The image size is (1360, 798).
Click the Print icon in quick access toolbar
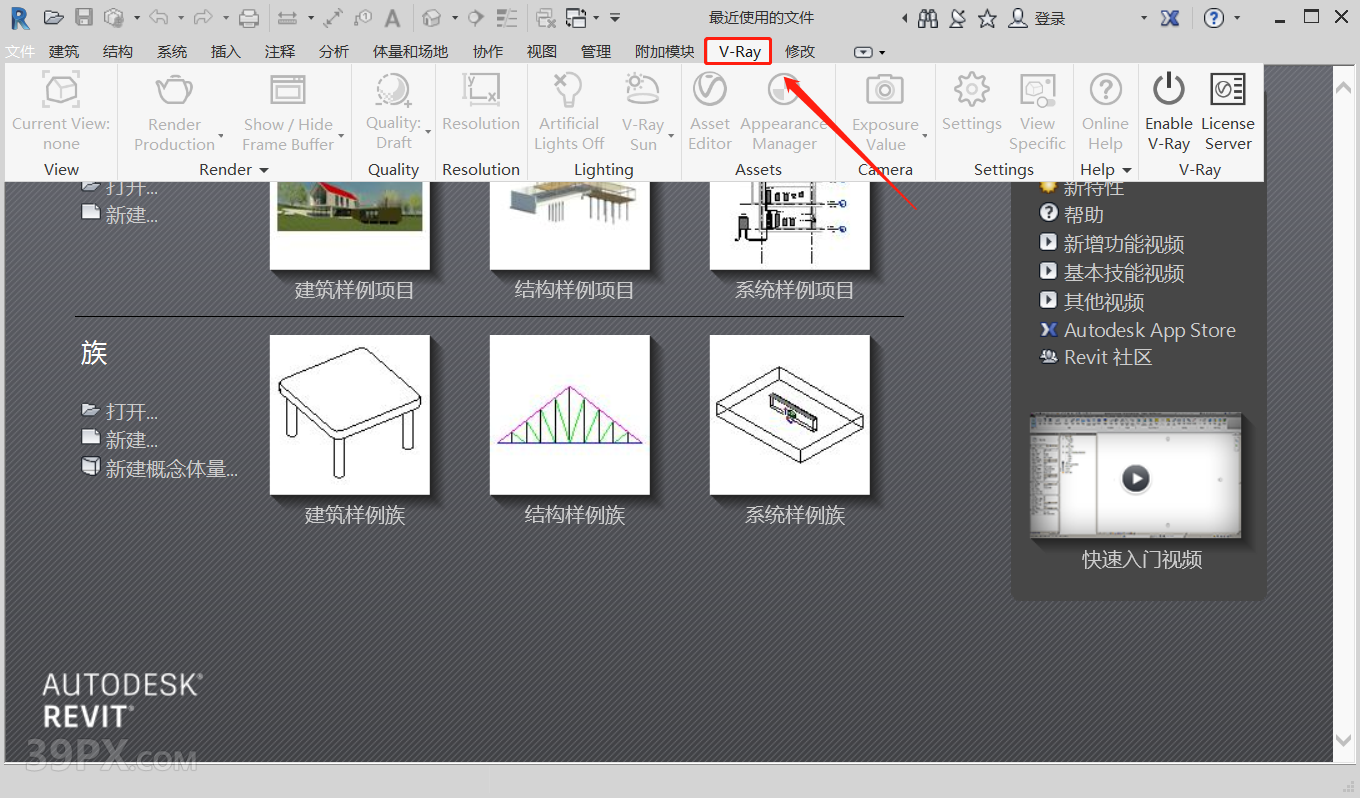tap(249, 17)
